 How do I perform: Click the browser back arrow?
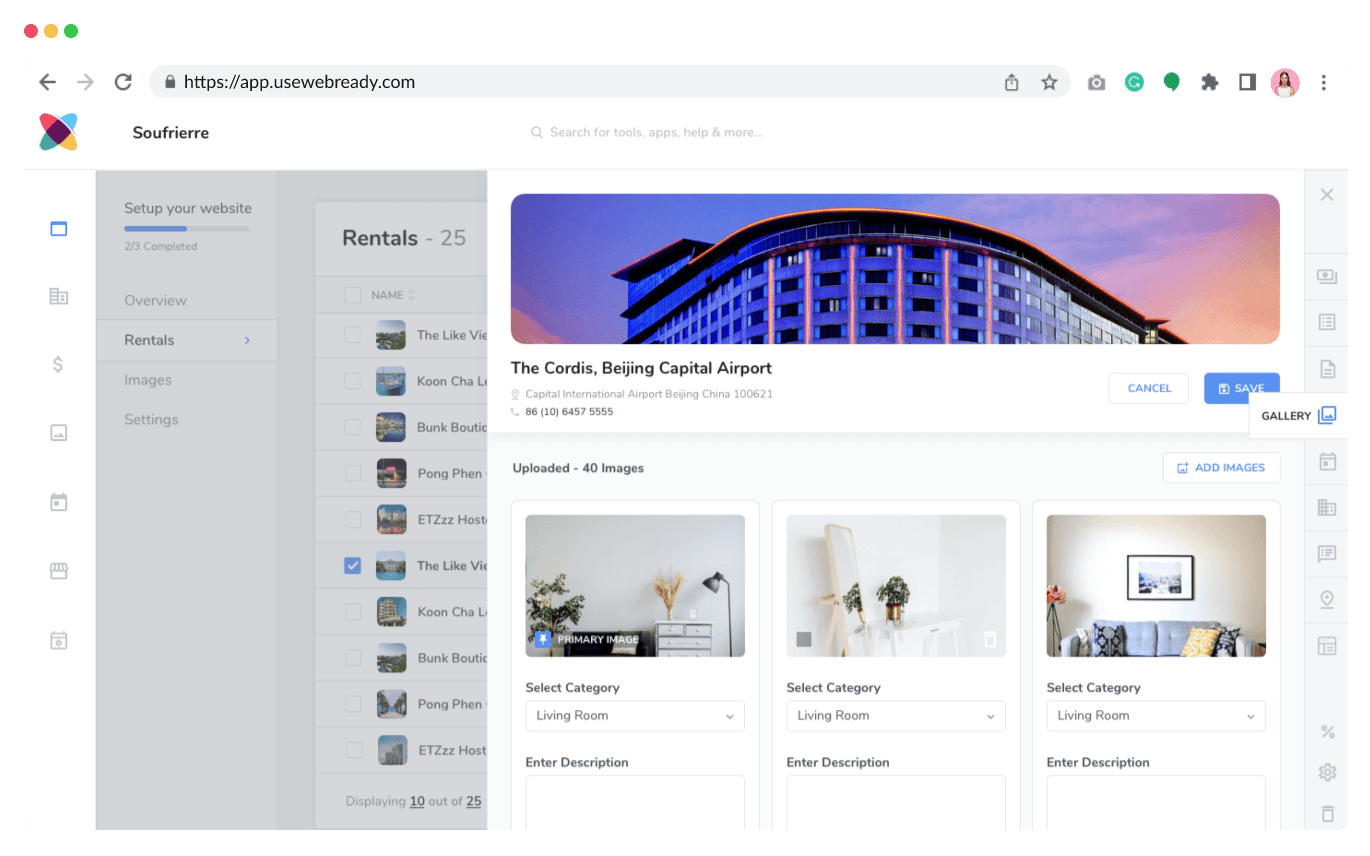pyautogui.click(x=47, y=82)
